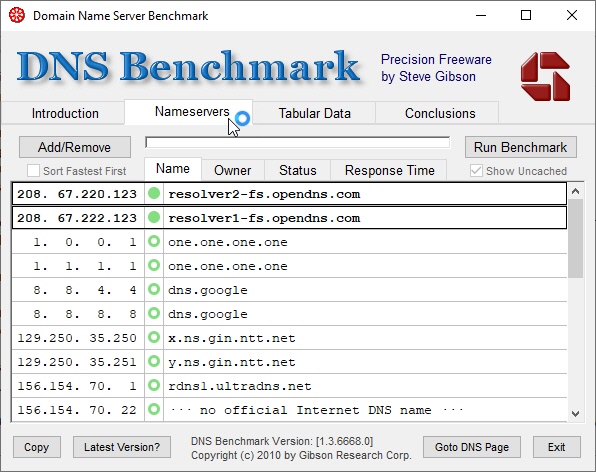
Task: Minimize the Domain Name Server Benchmark window
Action: 481,15
